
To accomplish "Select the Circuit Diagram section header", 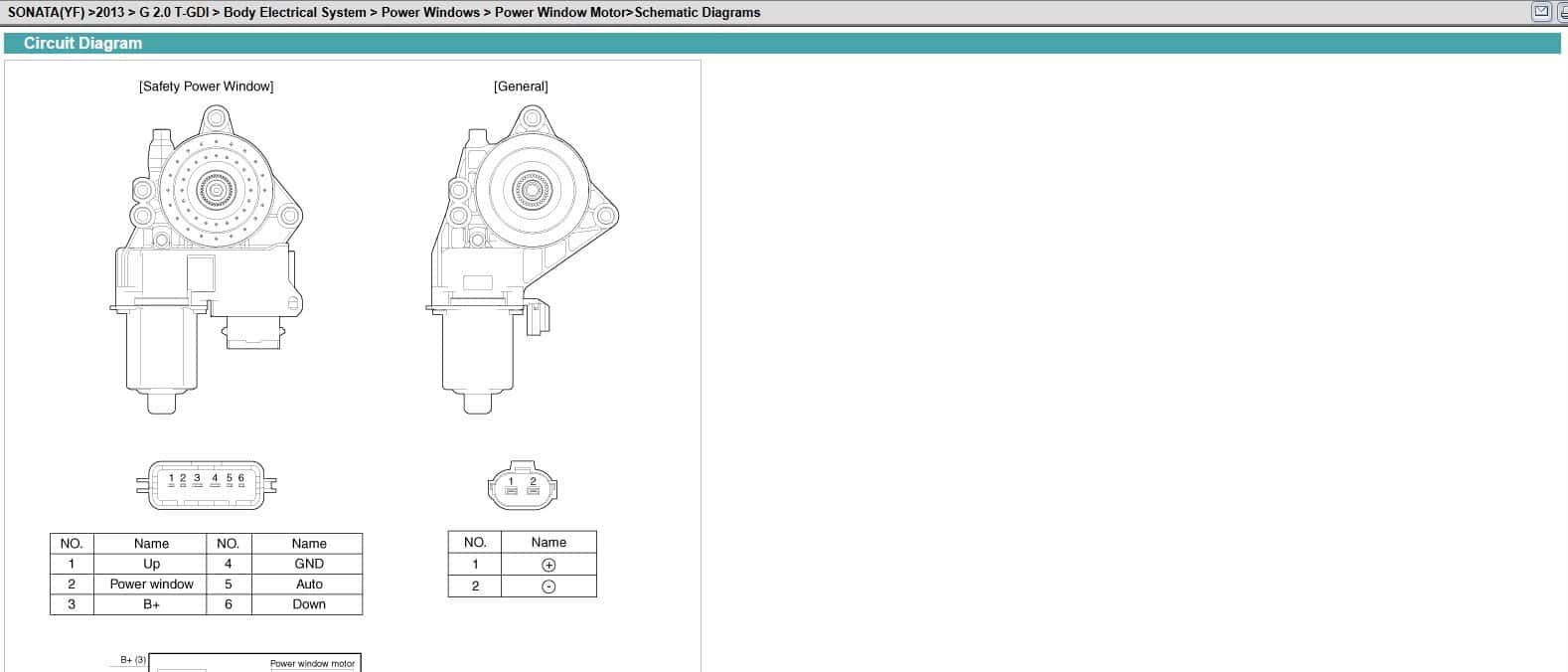I will click(83, 44).
